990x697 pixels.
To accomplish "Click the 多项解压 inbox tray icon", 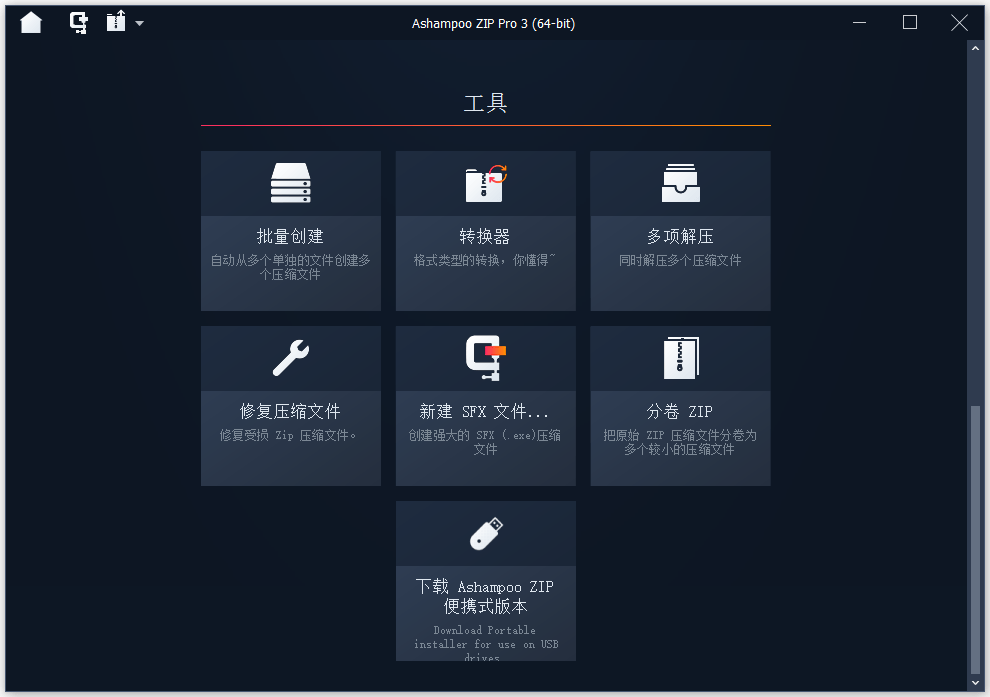I will tap(681, 183).
